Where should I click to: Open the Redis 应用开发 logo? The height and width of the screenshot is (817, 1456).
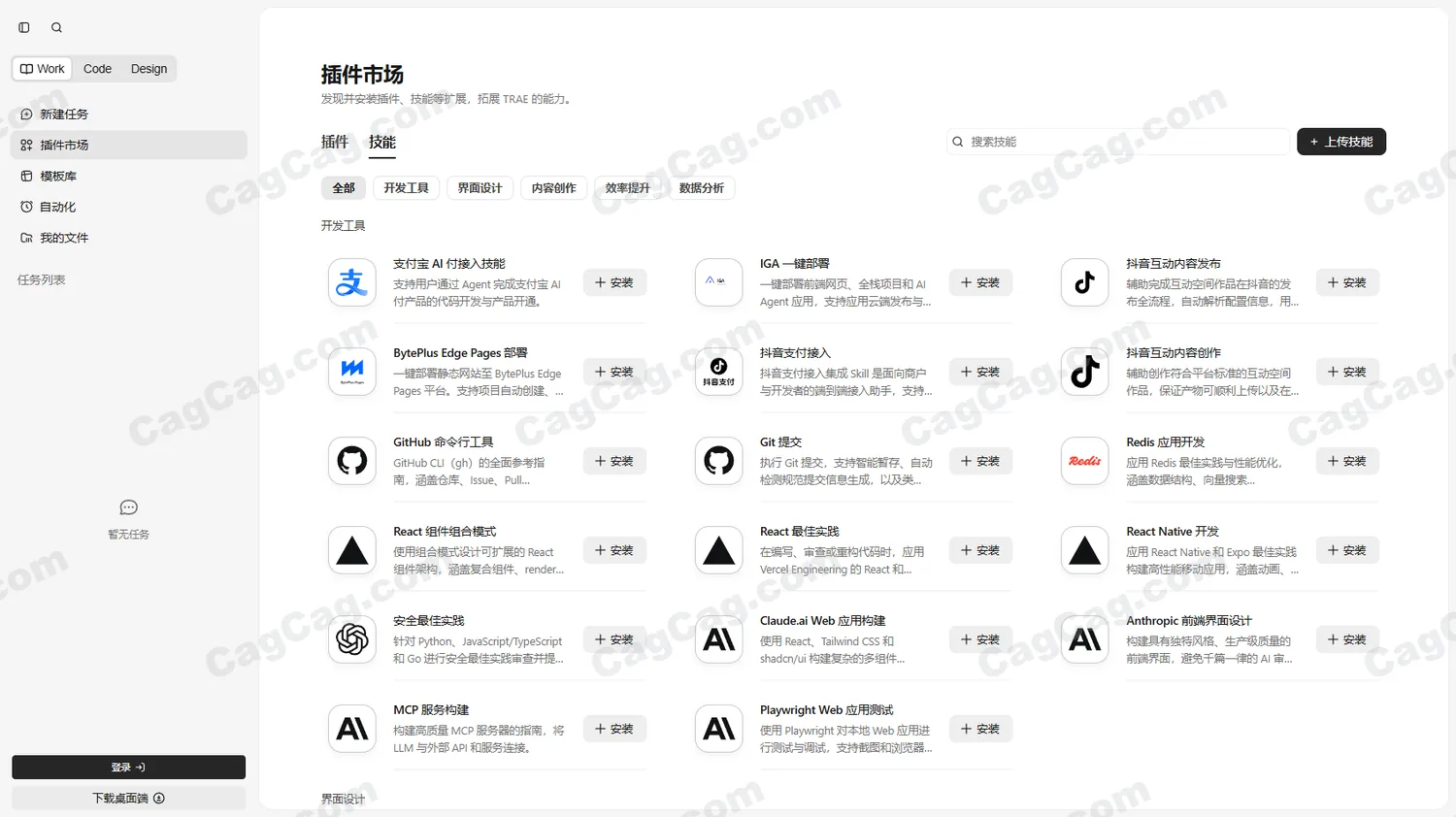pyautogui.click(x=1085, y=461)
